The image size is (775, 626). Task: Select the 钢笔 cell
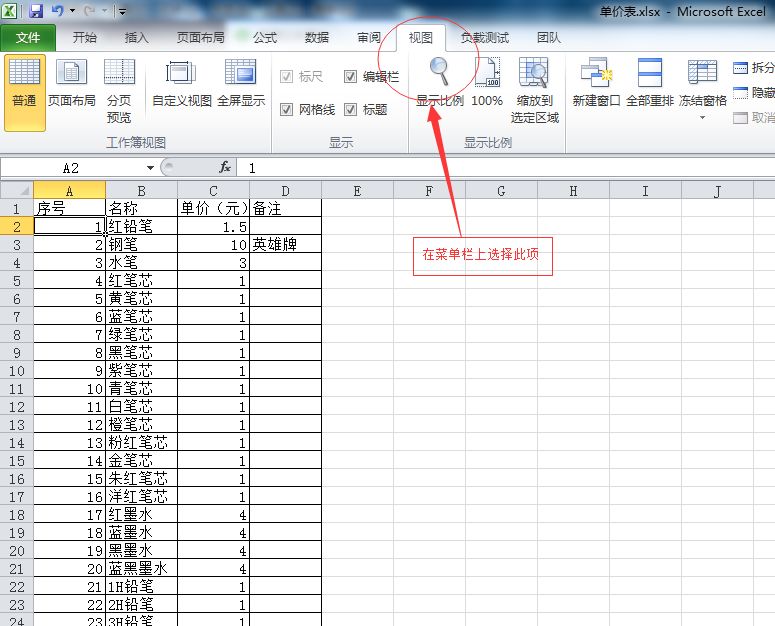coord(141,245)
